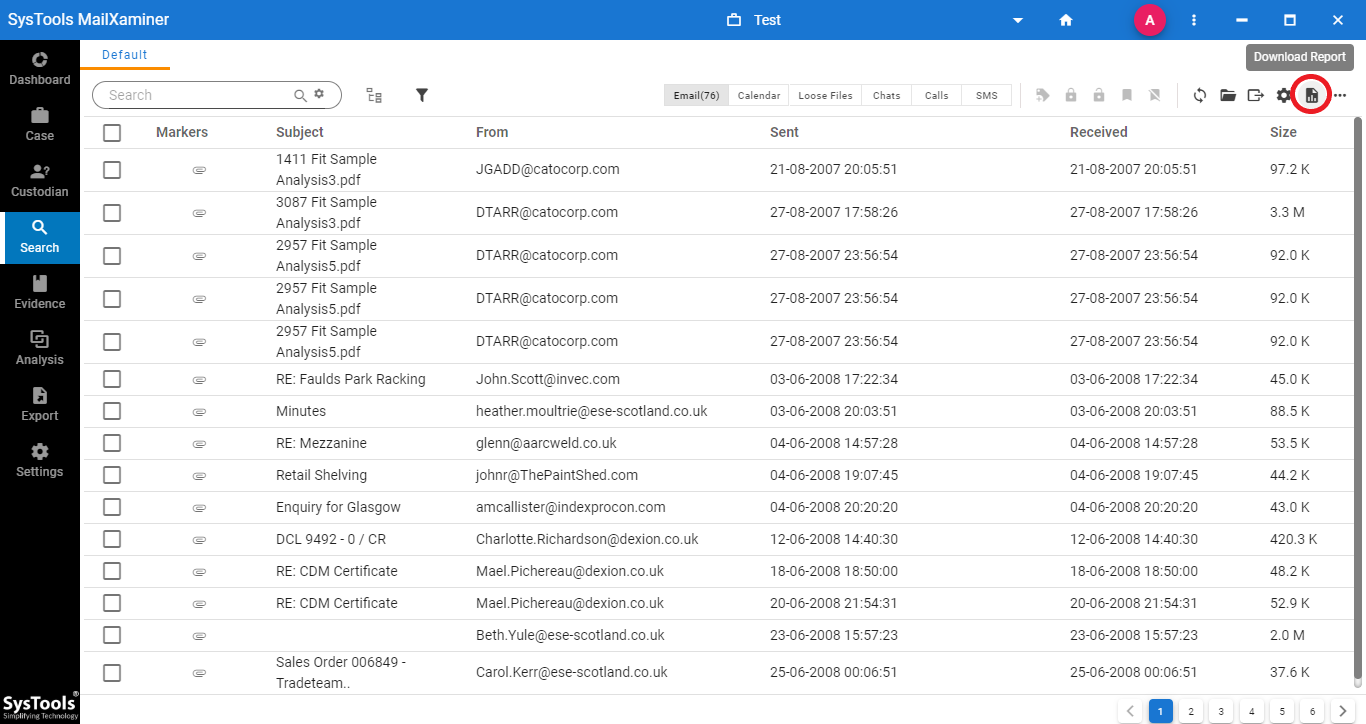
Task: Sort by the Received column header
Action: click(1098, 132)
